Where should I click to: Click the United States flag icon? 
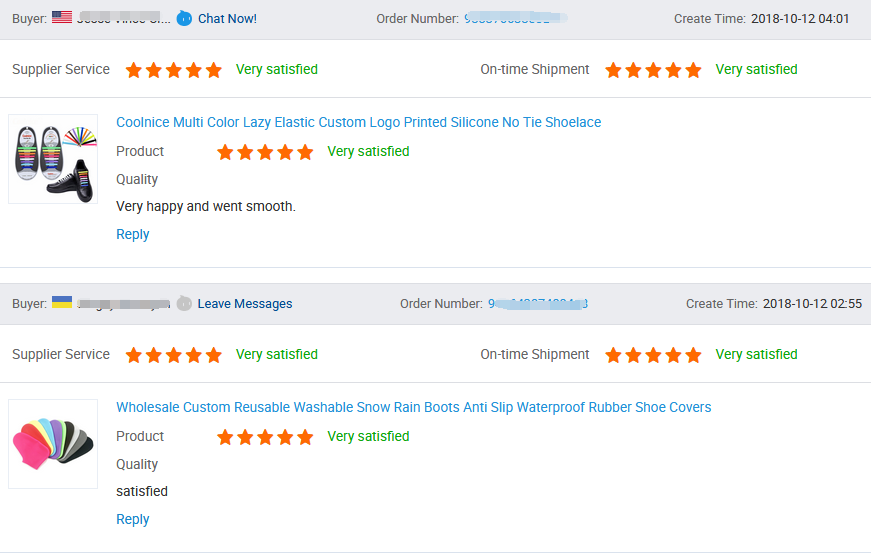coord(62,17)
